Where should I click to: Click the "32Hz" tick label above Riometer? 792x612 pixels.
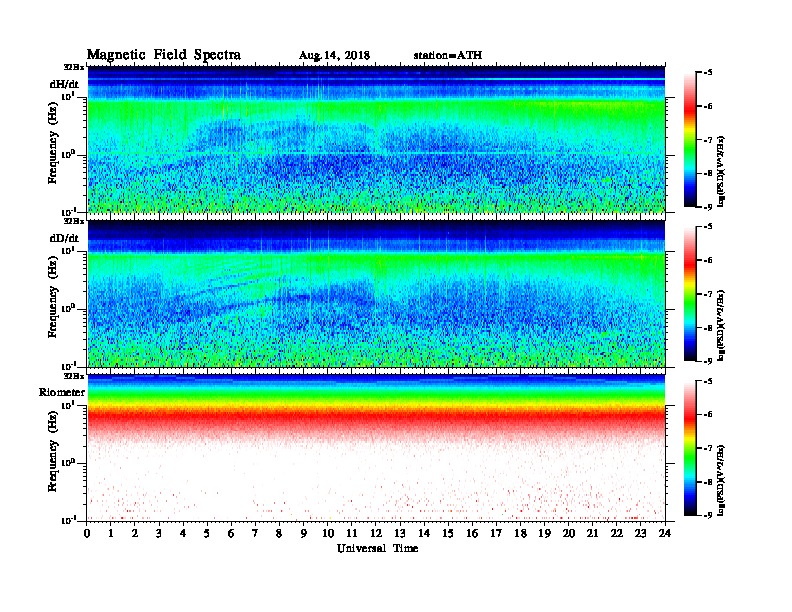tap(74, 376)
